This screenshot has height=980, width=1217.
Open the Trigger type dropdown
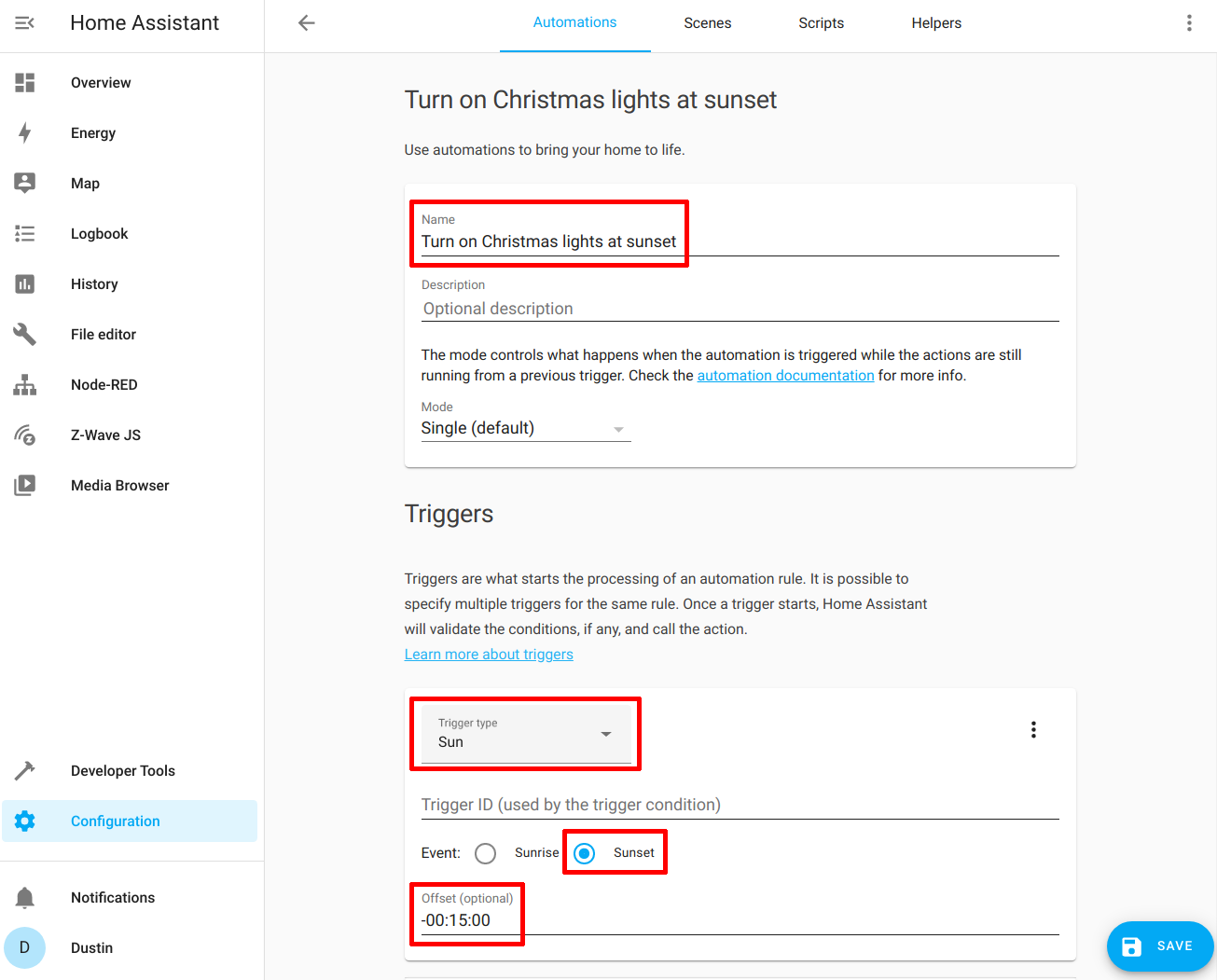526,734
